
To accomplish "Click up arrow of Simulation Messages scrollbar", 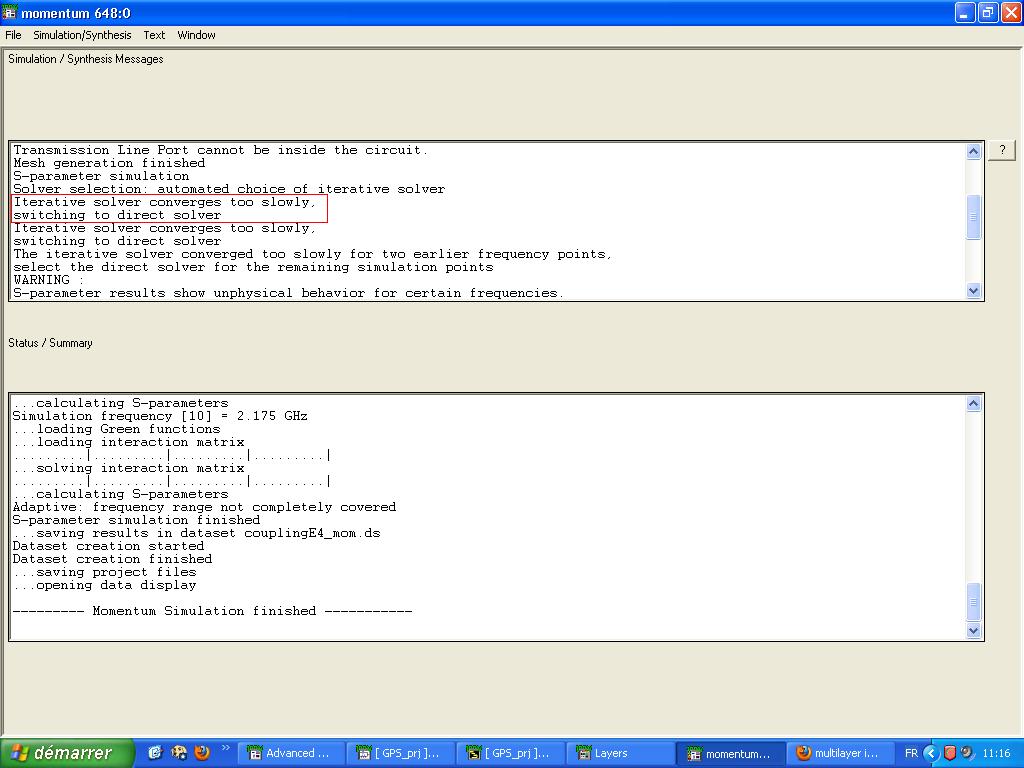I will [x=973, y=152].
